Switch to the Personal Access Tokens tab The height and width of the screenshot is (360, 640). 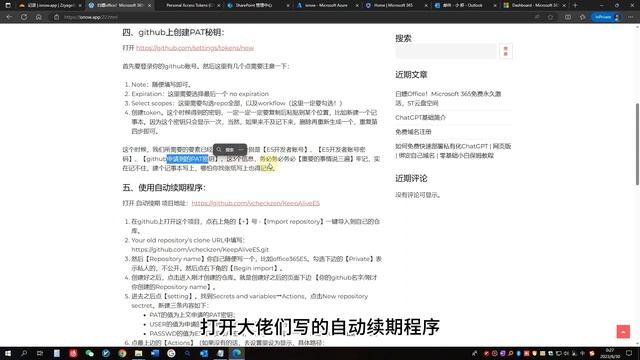190,5
